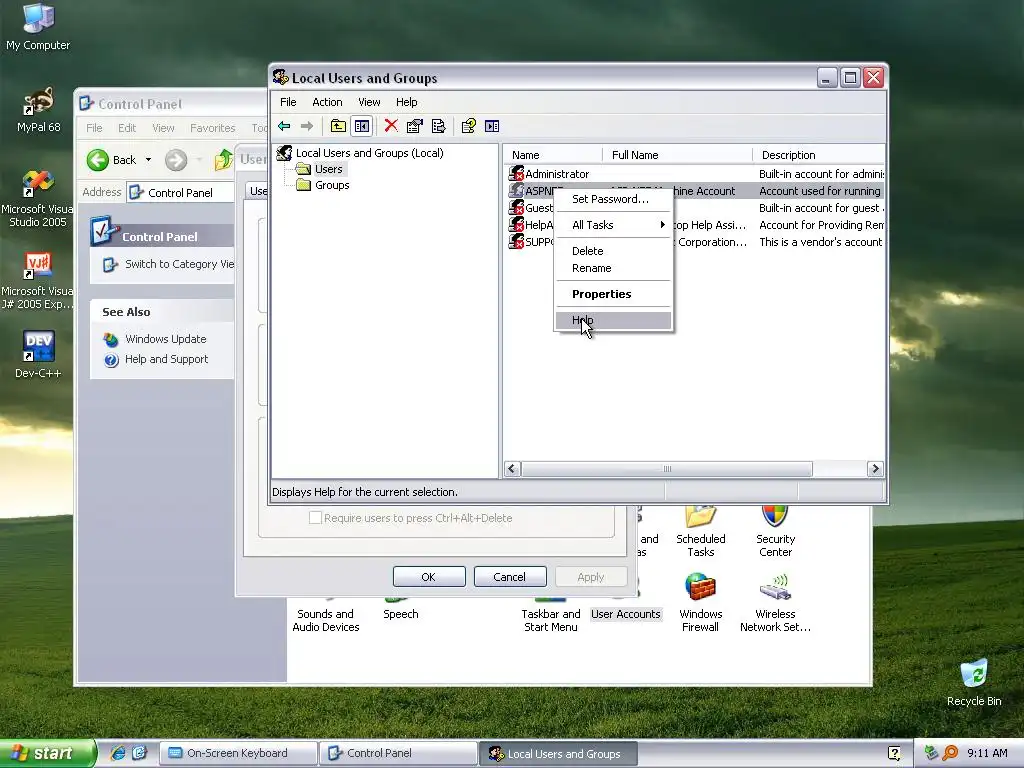
Task: Choose Set Password from context menu
Action: (613, 199)
